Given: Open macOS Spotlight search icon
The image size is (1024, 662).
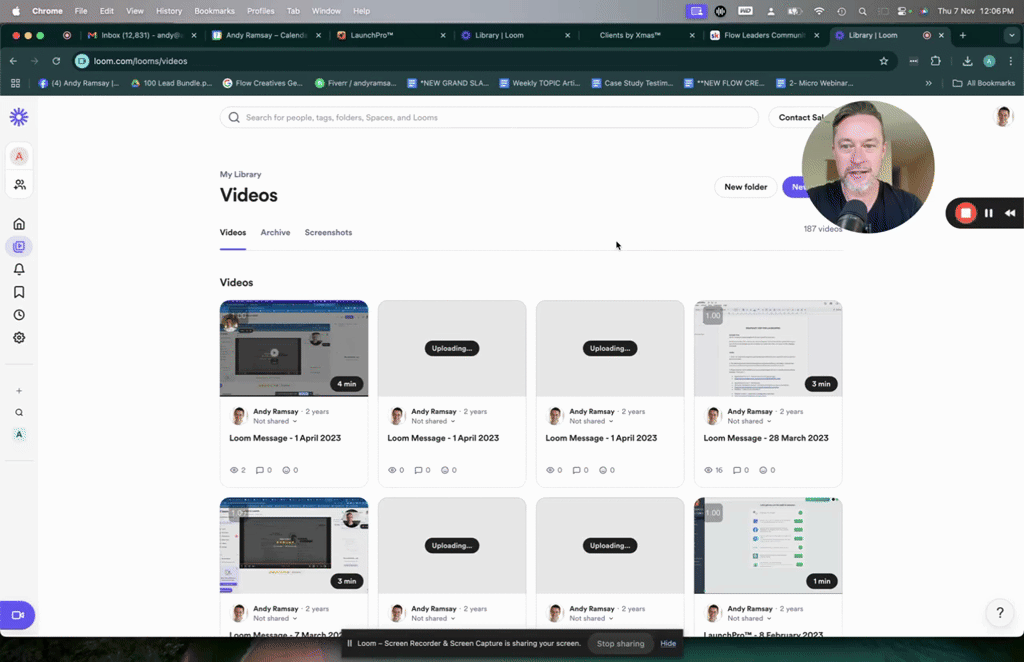Looking at the screenshot, I should pos(863,11).
